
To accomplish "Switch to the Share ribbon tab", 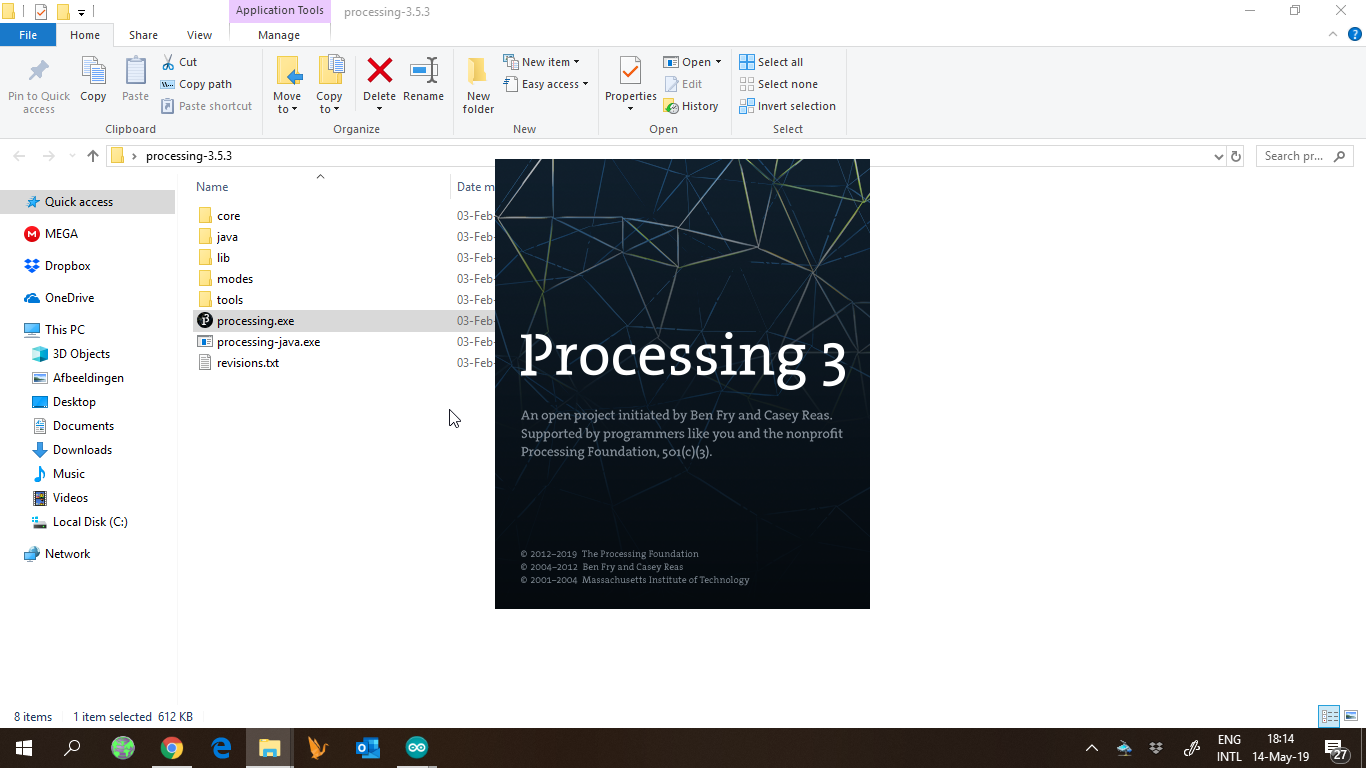I will click(143, 35).
